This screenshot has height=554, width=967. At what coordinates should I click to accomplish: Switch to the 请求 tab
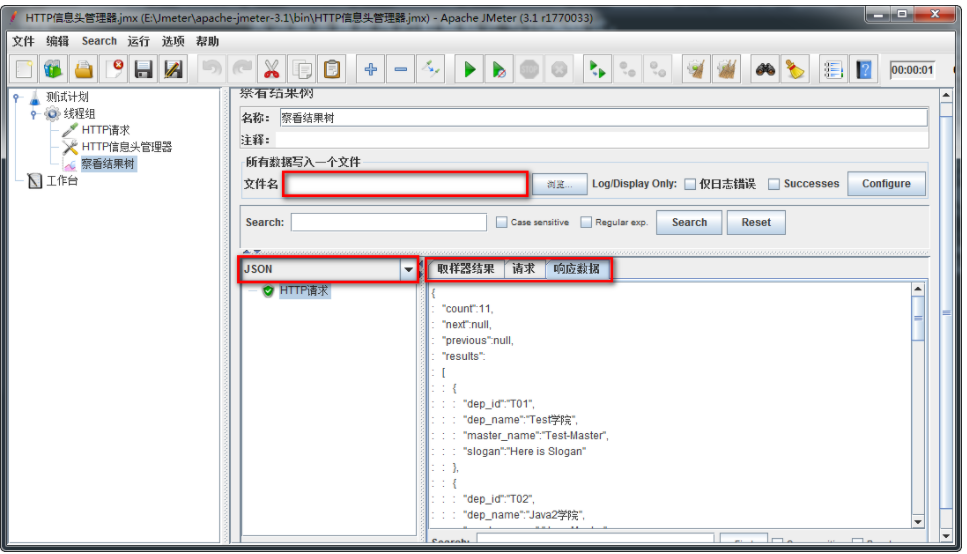[x=523, y=269]
